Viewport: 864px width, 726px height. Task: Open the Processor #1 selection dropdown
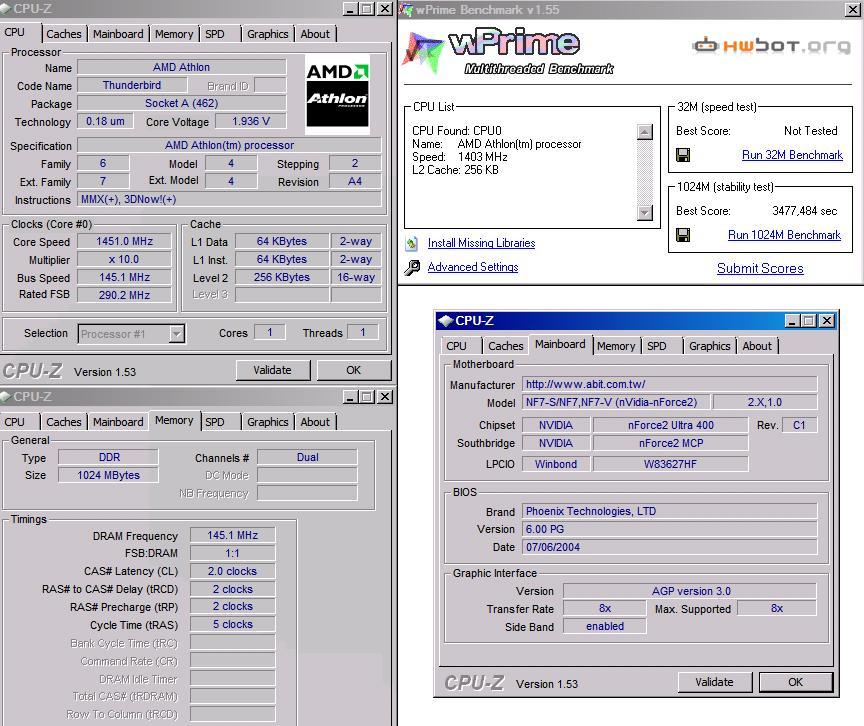176,334
